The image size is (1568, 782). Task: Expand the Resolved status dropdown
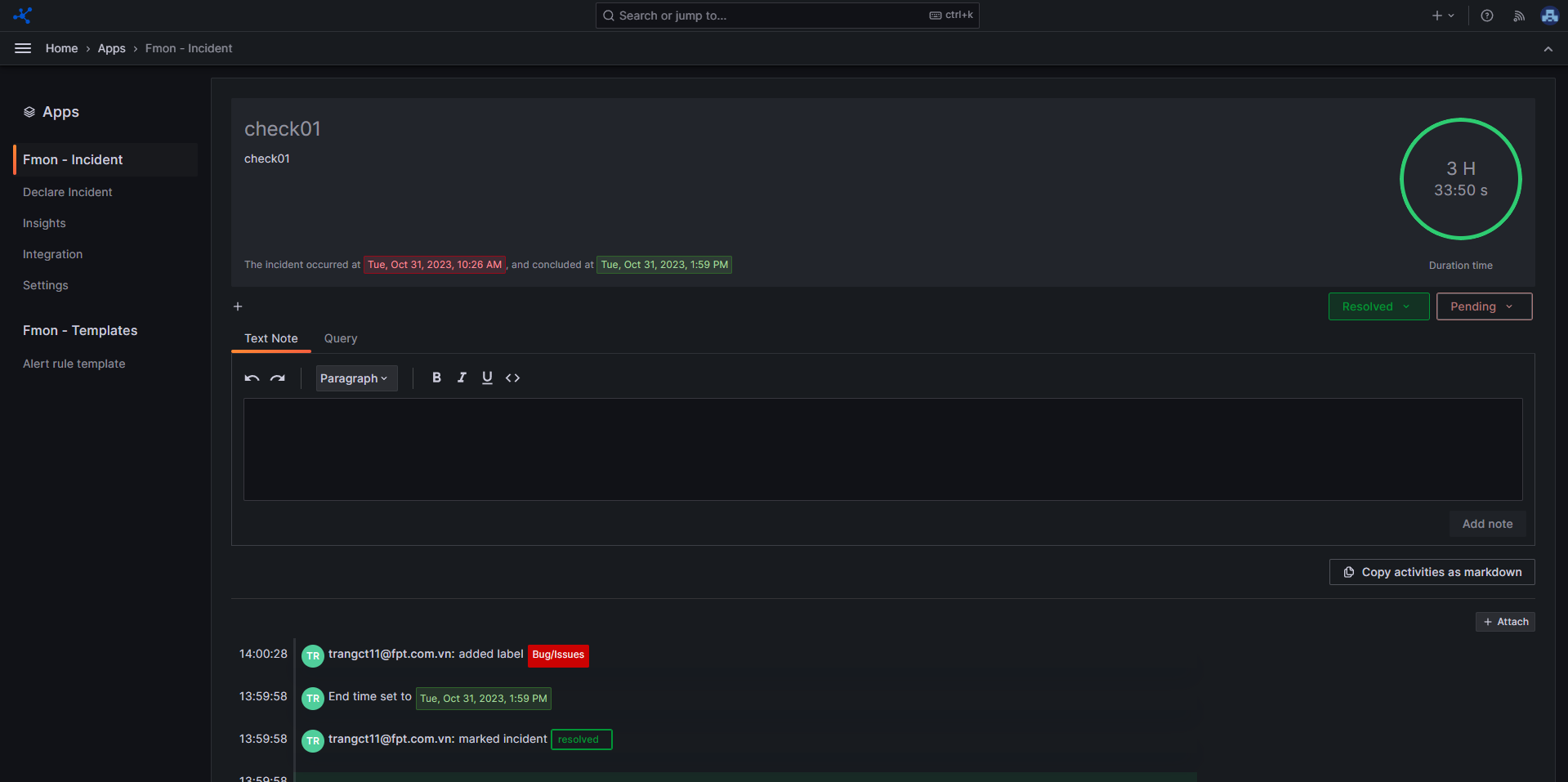tap(1378, 306)
